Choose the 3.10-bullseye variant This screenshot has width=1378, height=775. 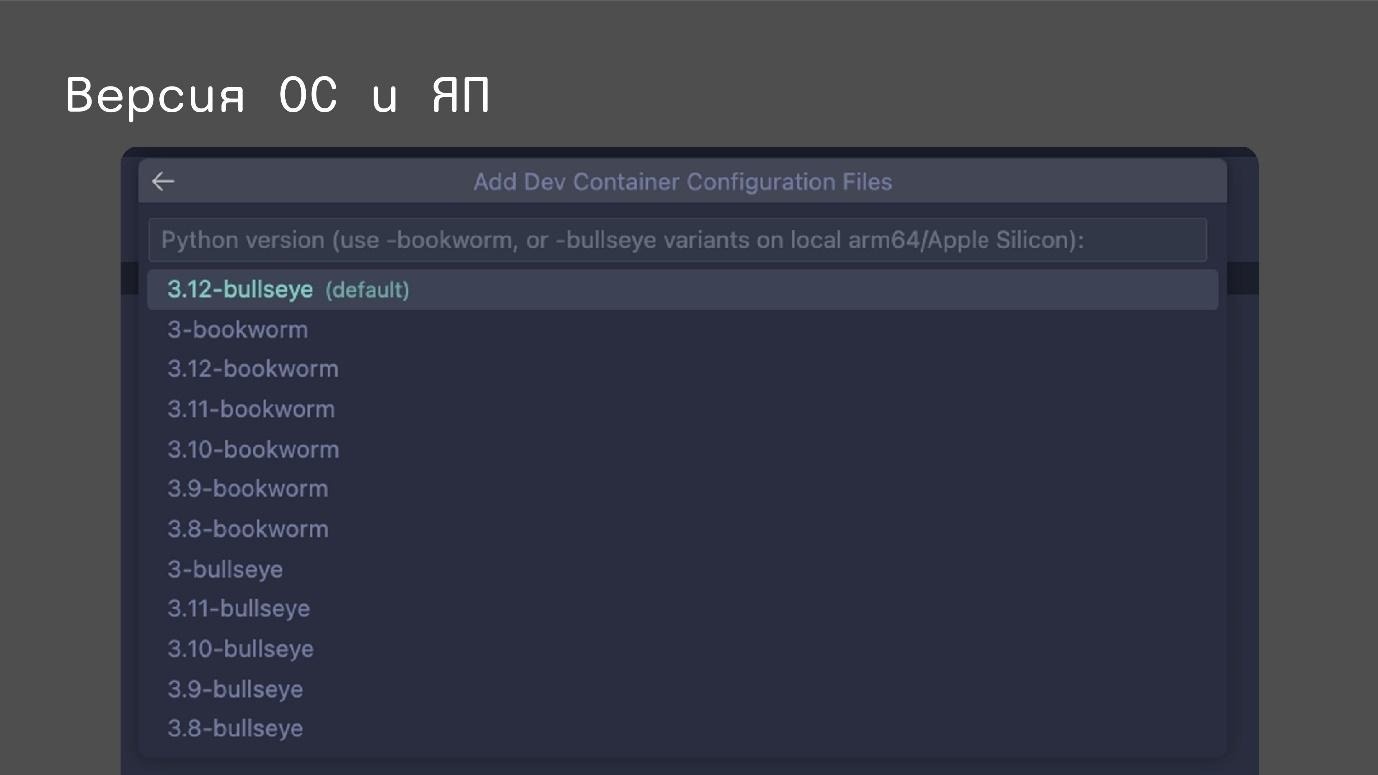click(x=240, y=648)
